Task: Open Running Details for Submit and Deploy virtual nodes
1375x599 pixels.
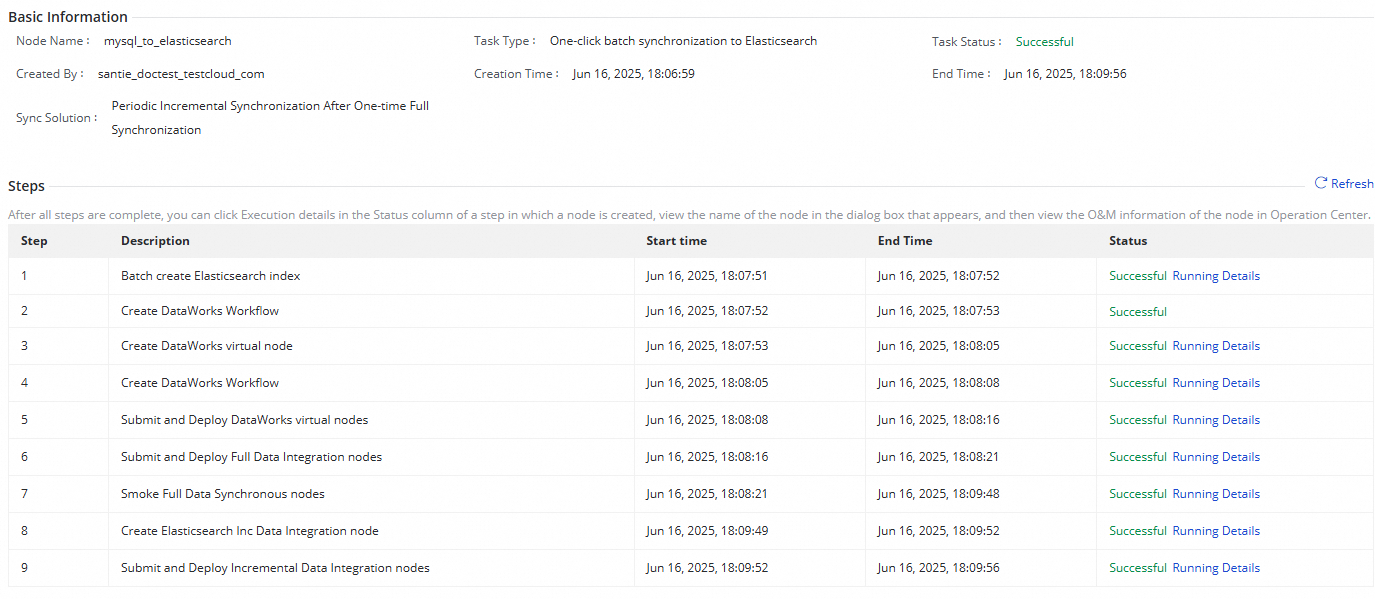Action: (1216, 420)
